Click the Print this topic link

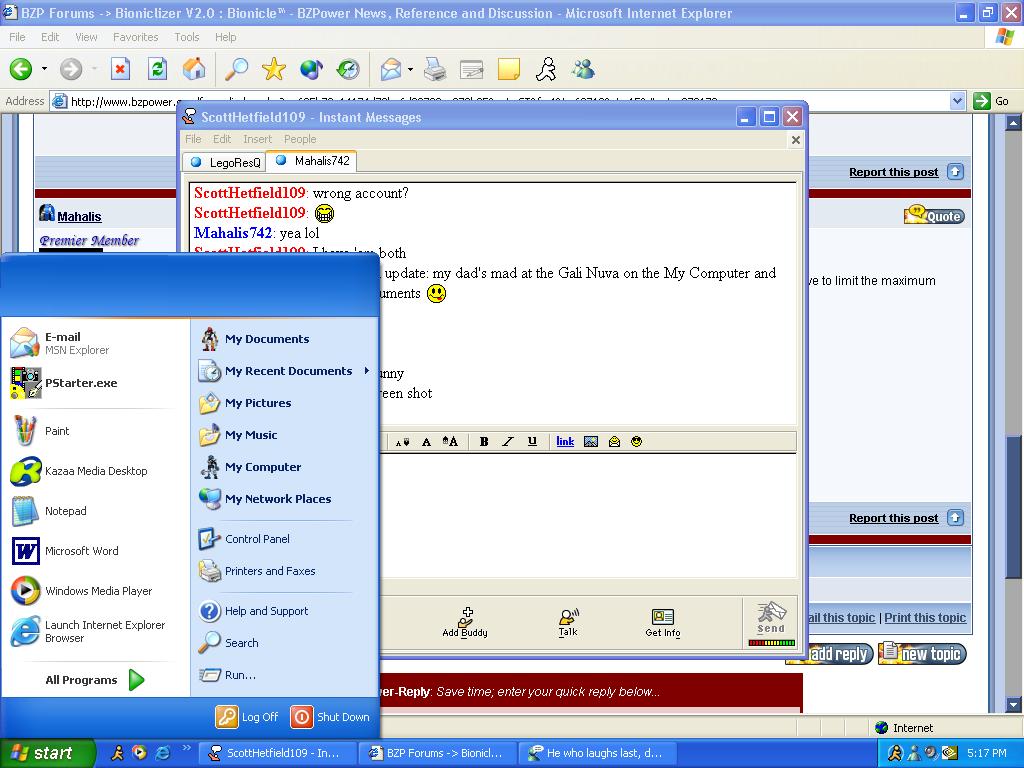[925, 618]
